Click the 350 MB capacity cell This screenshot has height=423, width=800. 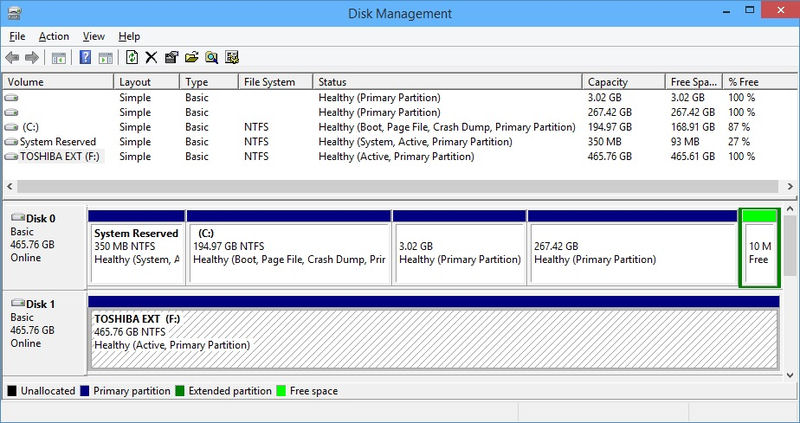click(604, 142)
